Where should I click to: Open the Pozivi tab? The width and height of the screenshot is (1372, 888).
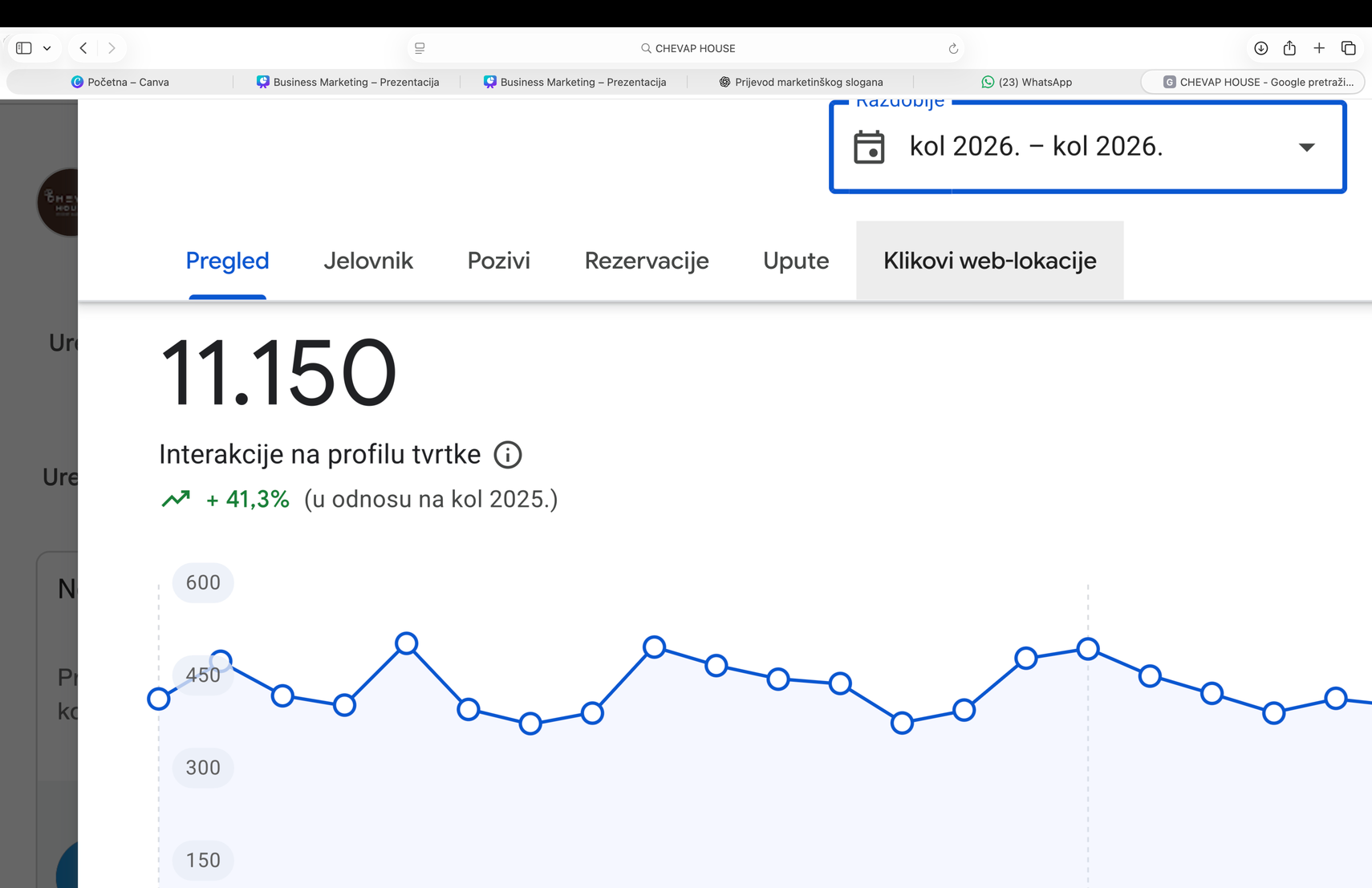pos(498,261)
